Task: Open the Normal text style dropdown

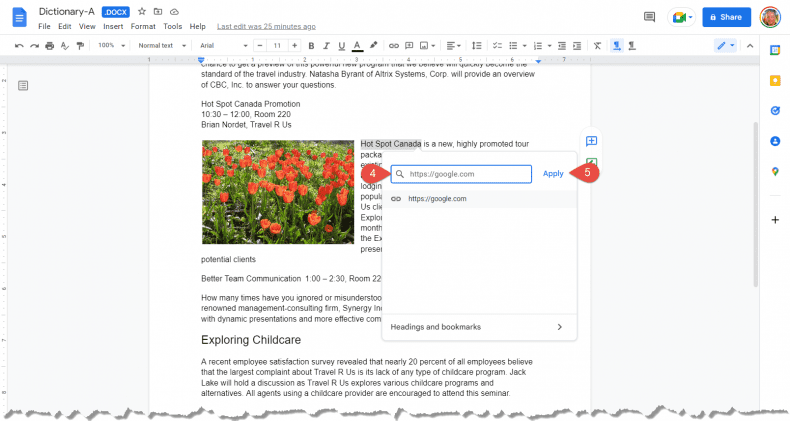Action: 160,46
